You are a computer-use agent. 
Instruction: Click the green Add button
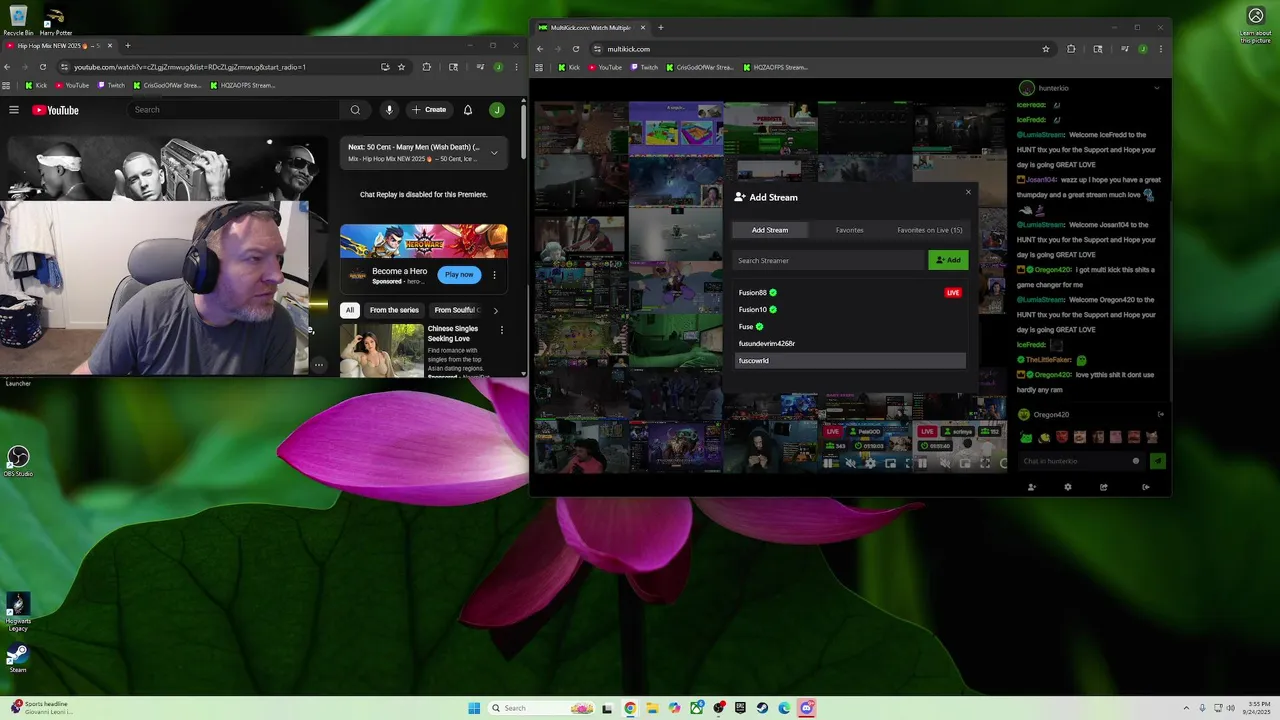(x=948, y=260)
